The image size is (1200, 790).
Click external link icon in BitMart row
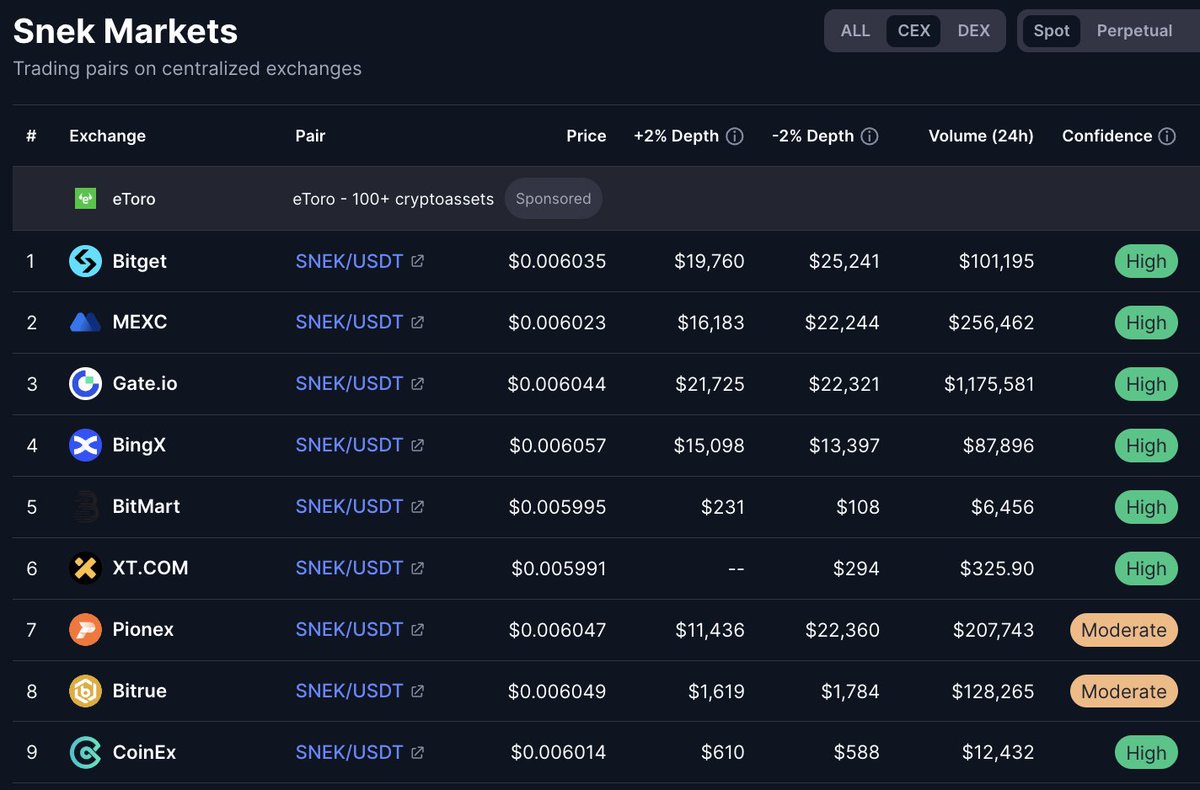(x=417, y=507)
